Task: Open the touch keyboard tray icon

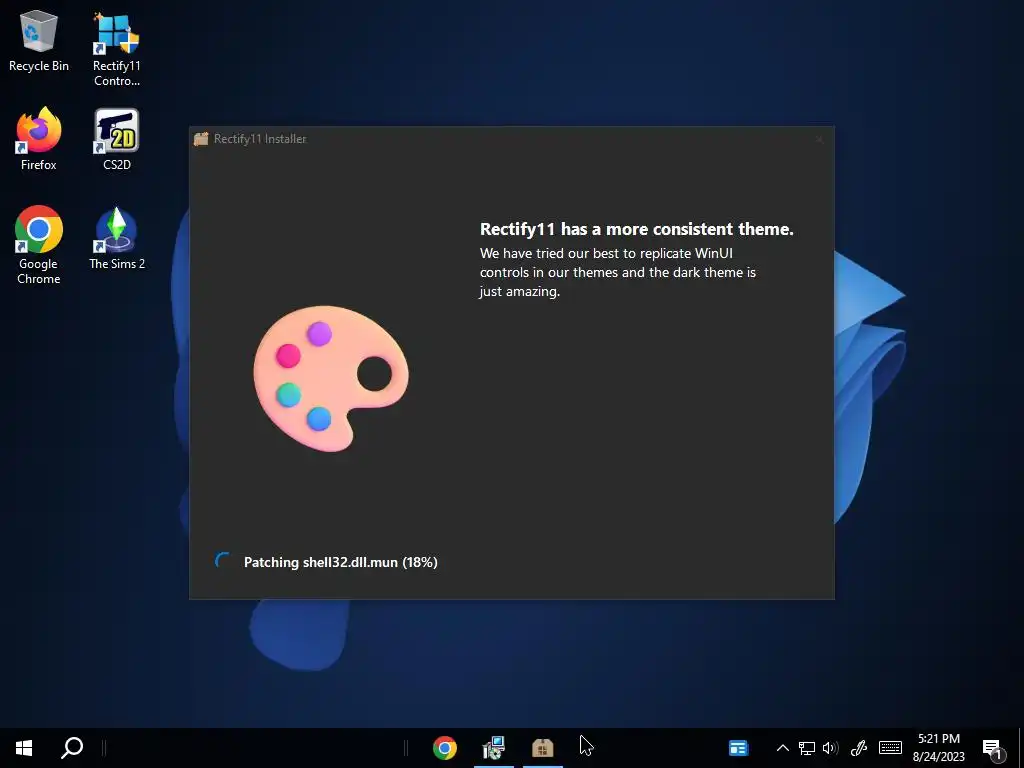Action: point(890,748)
